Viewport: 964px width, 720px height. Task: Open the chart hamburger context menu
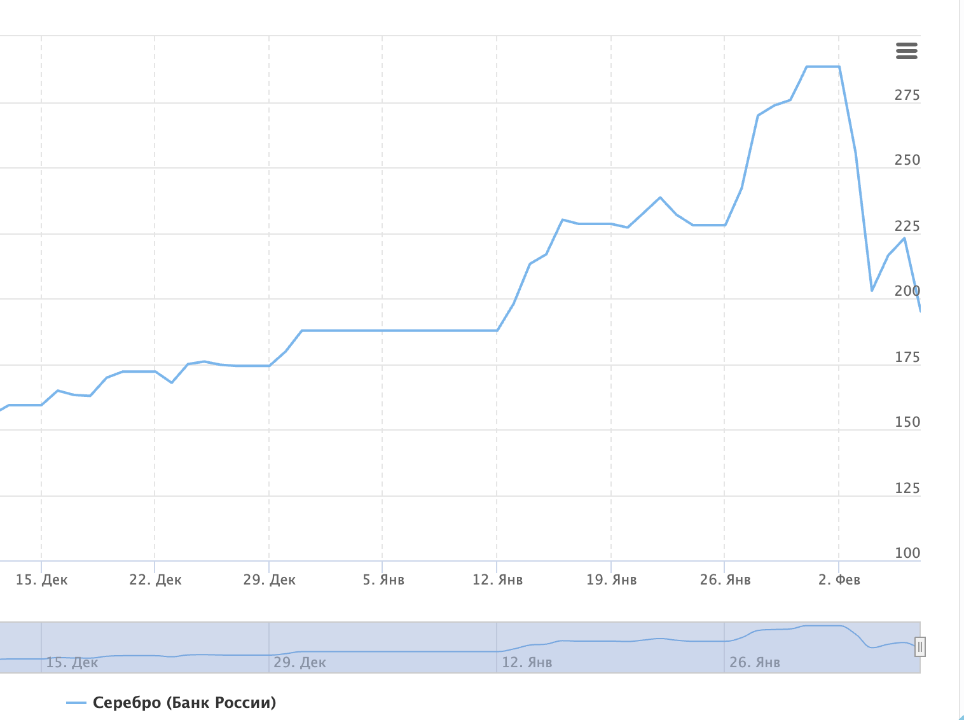click(x=906, y=51)
